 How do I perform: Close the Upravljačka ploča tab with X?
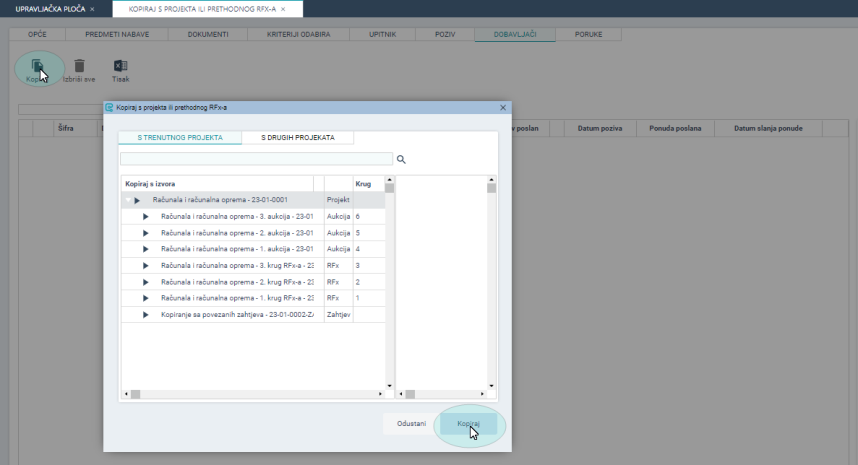[x=93, y=9]
